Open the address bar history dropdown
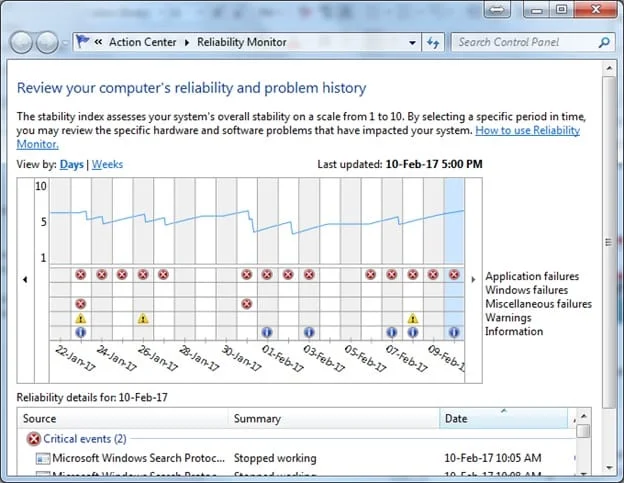Screen dimensions: 624x483 pos(412,43)
